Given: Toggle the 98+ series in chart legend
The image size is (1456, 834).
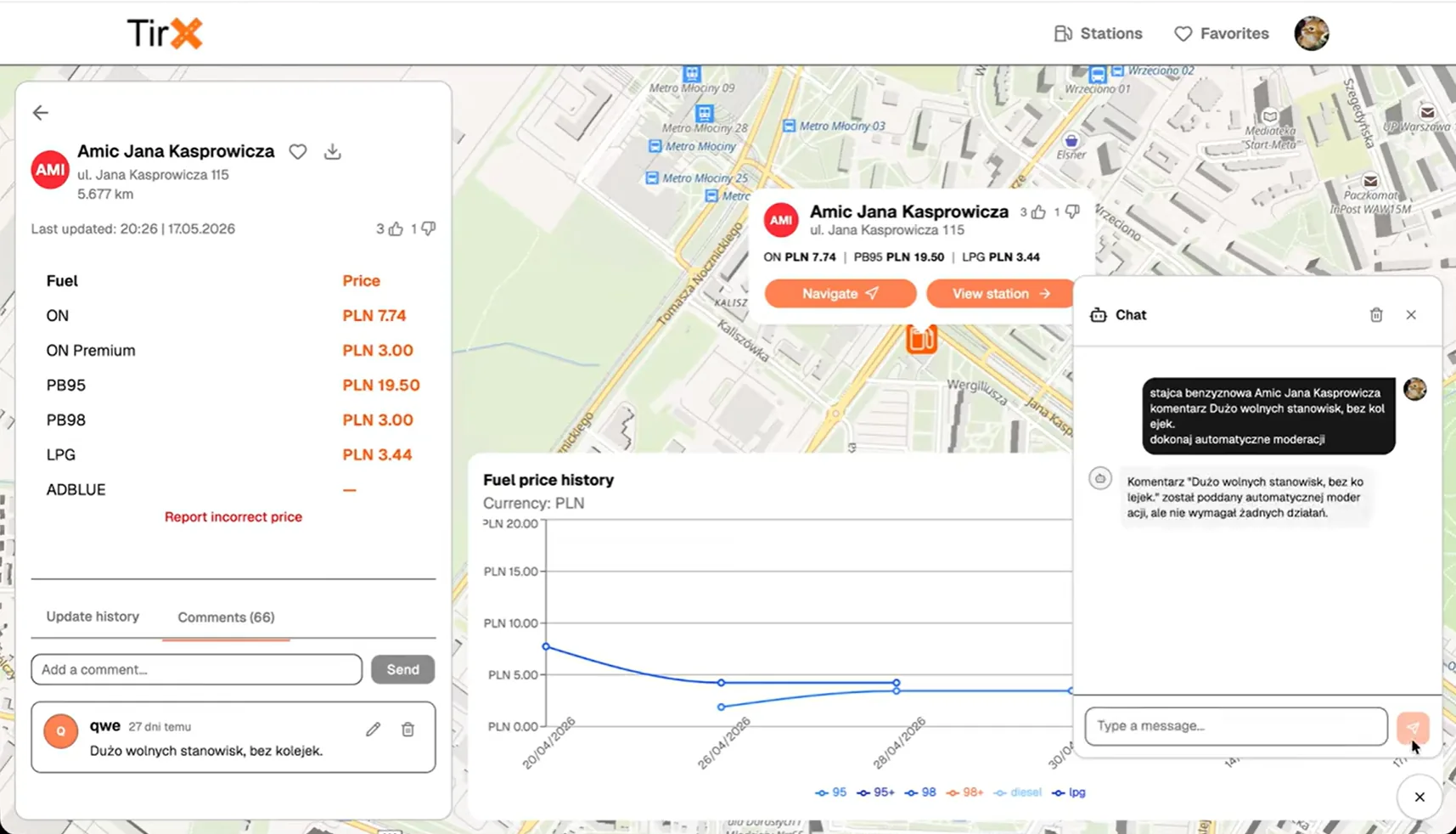Looking at the screenshot, I should coord(964,792).
